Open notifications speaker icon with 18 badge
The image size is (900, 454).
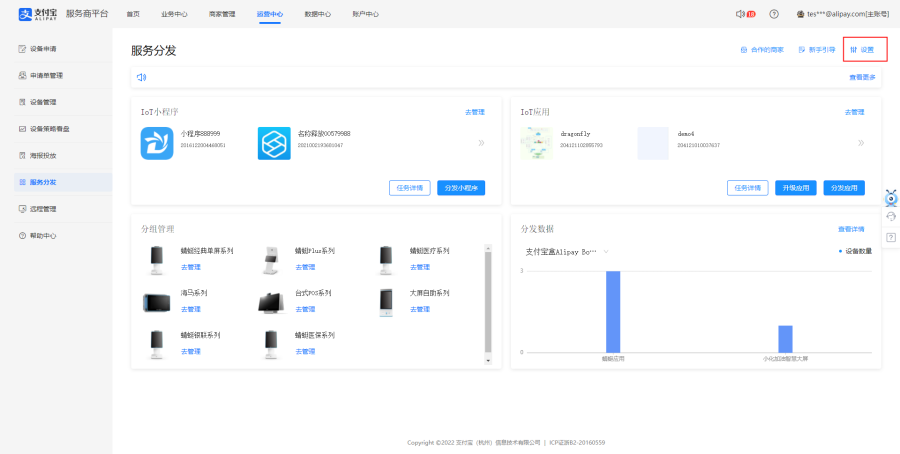(x=746, y=14)
